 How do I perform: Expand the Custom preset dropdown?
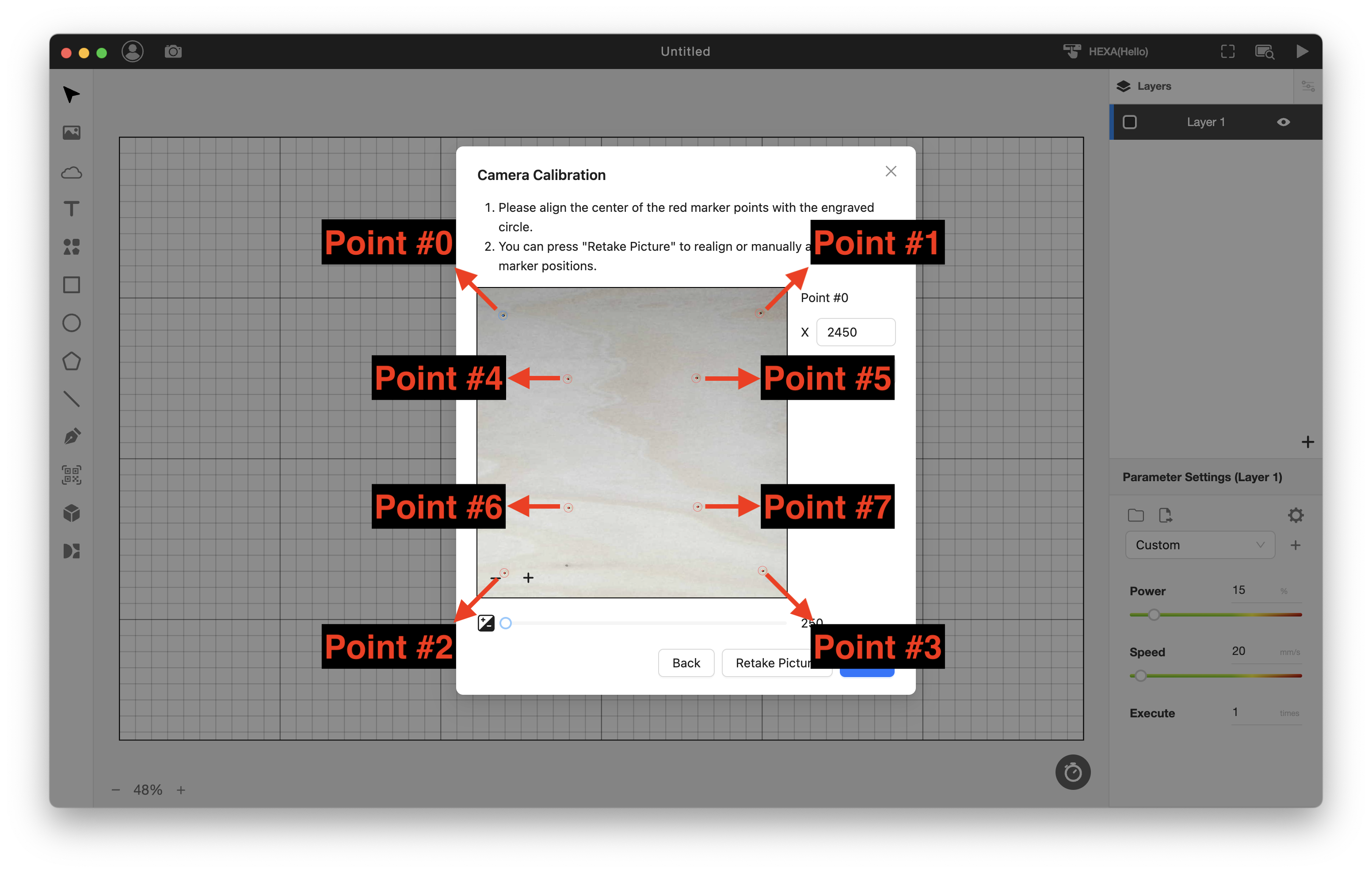(x=1200, y=544)
